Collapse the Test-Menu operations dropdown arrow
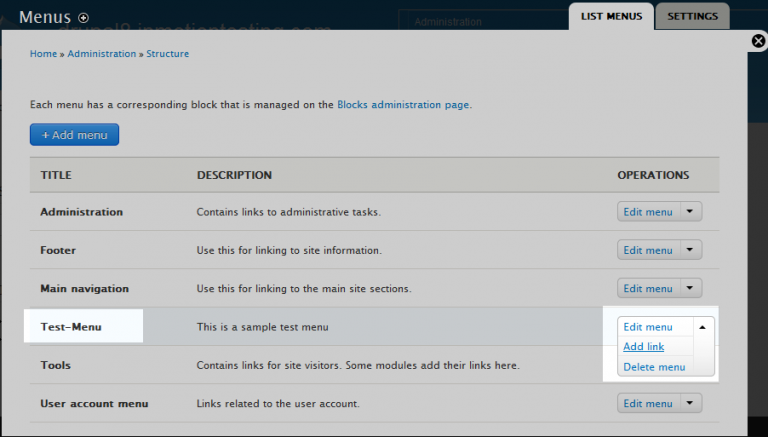Viewport: 768px width, 437px height. (x=702, y=327)
